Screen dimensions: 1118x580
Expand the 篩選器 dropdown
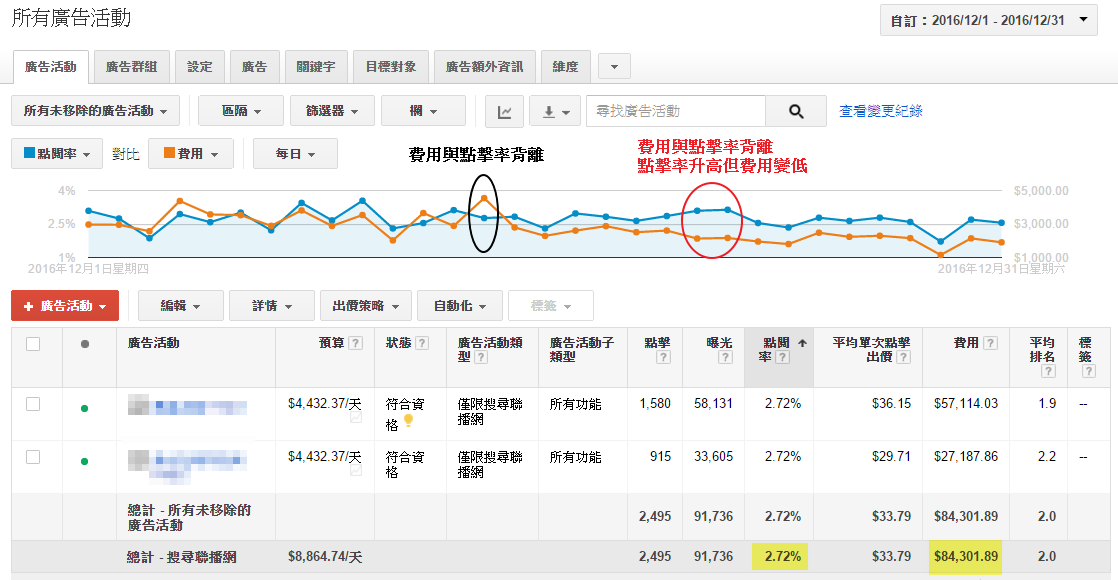(x=332, y=111)
